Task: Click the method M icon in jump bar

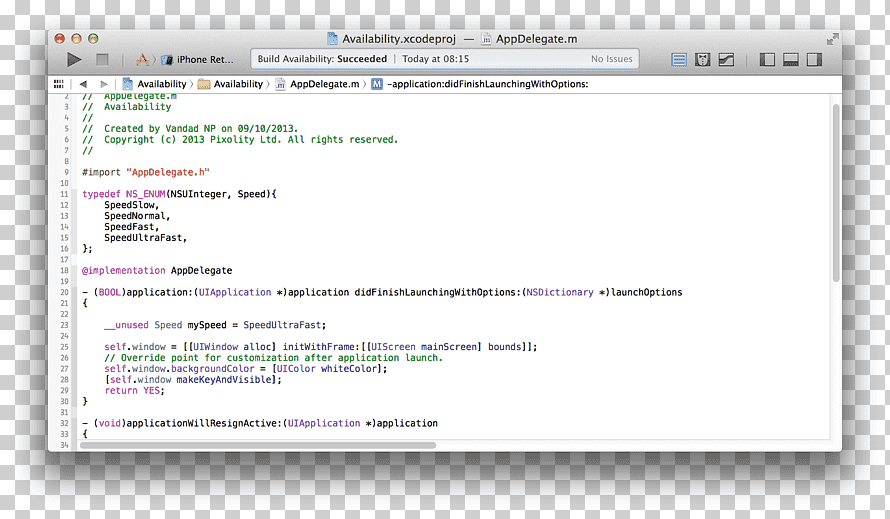Action: pos(377,84)
